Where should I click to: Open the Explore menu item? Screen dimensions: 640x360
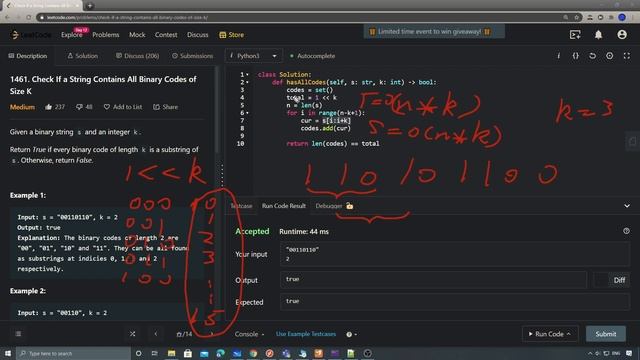coord(72,35)
